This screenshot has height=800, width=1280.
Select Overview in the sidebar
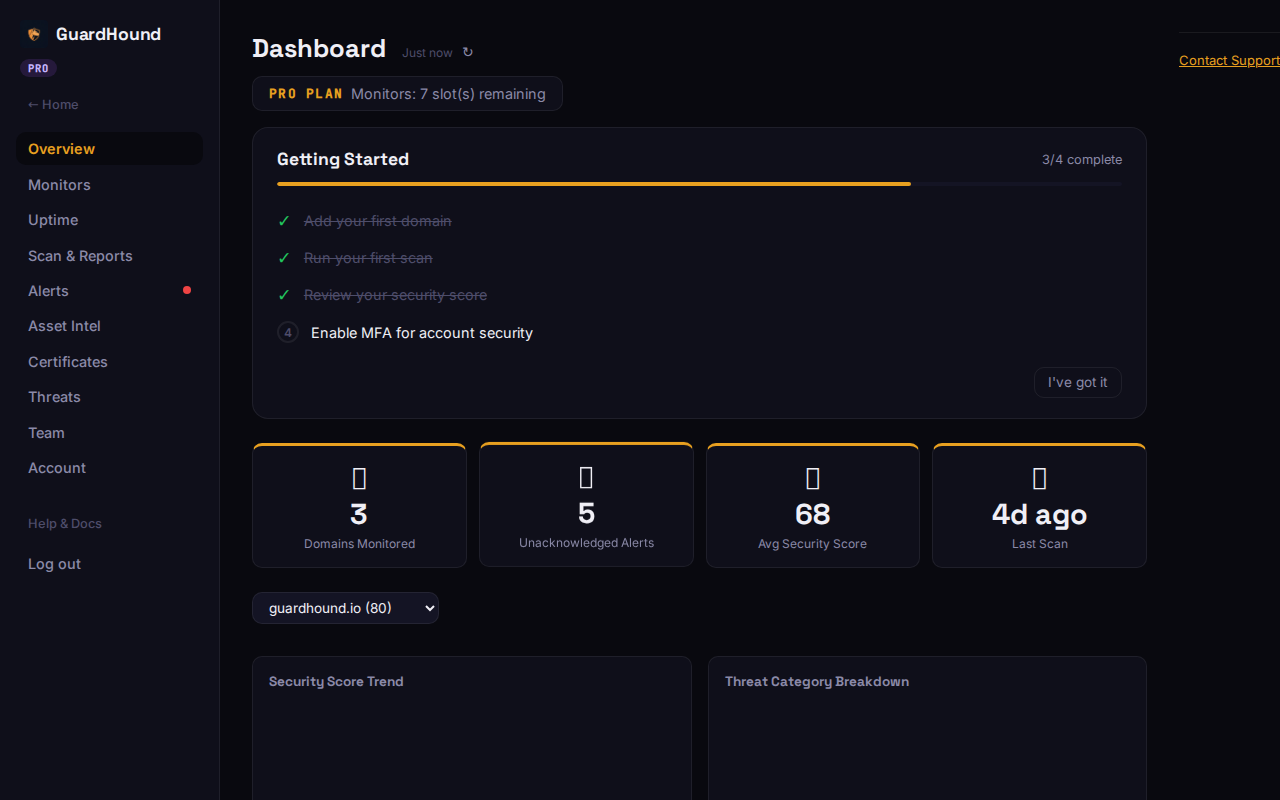point(109,149)
